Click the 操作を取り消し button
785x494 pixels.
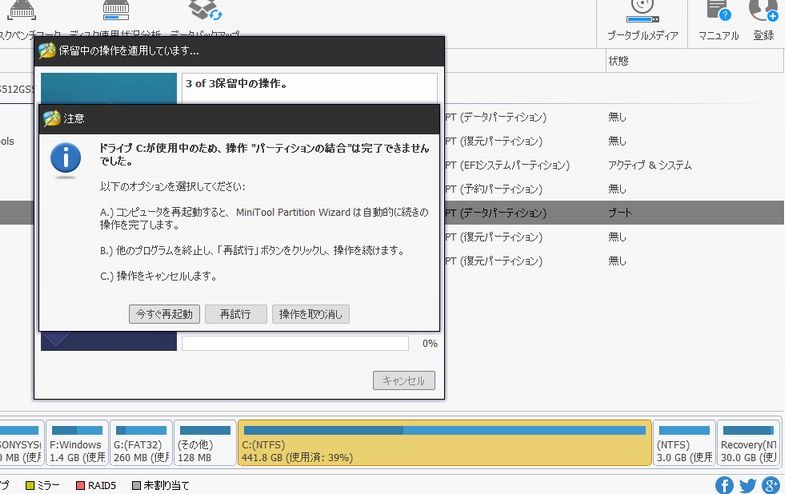point(310,314)
